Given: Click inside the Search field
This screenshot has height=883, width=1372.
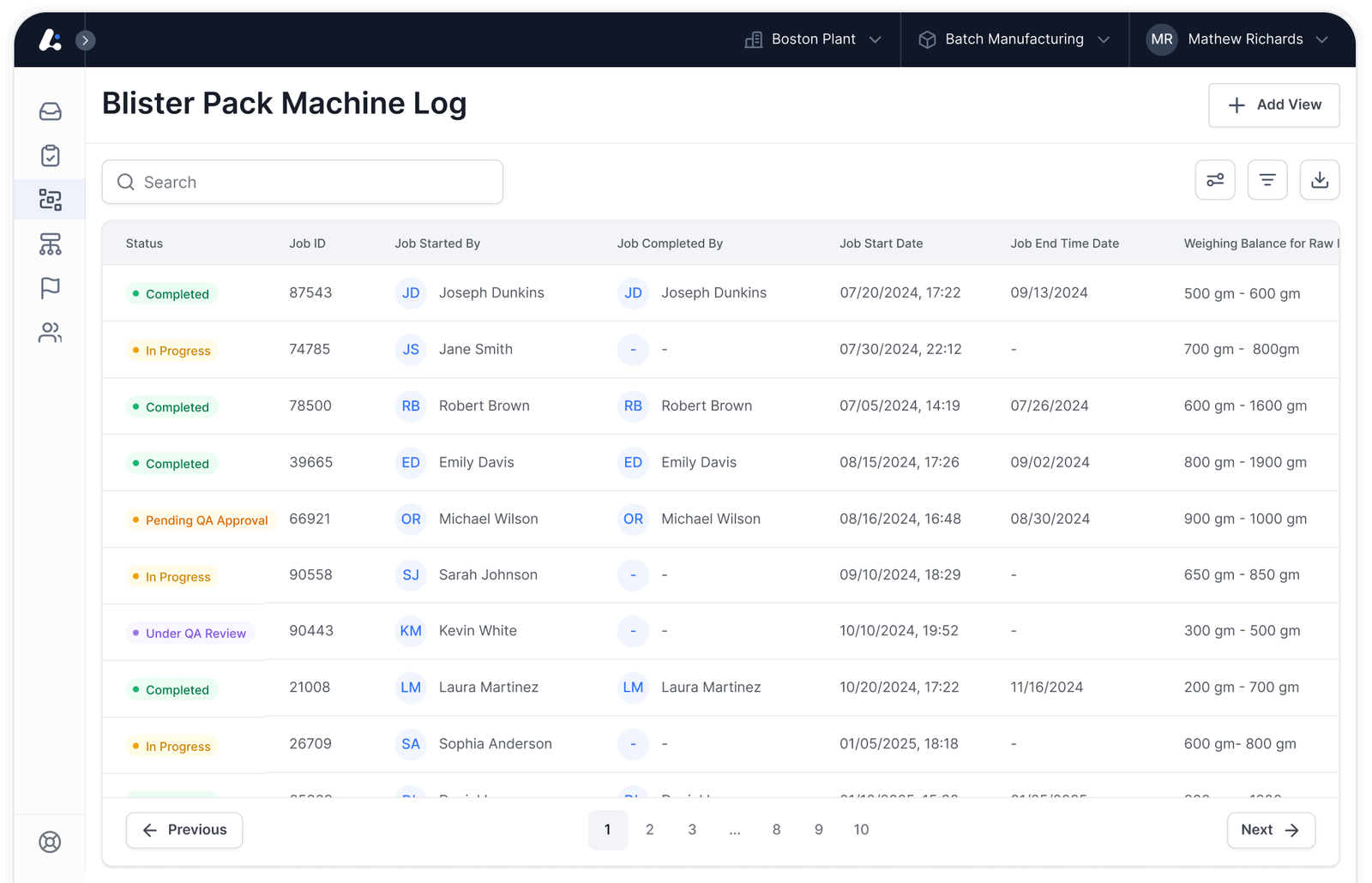Looking at the screenshot, I should tap(302, 182).
